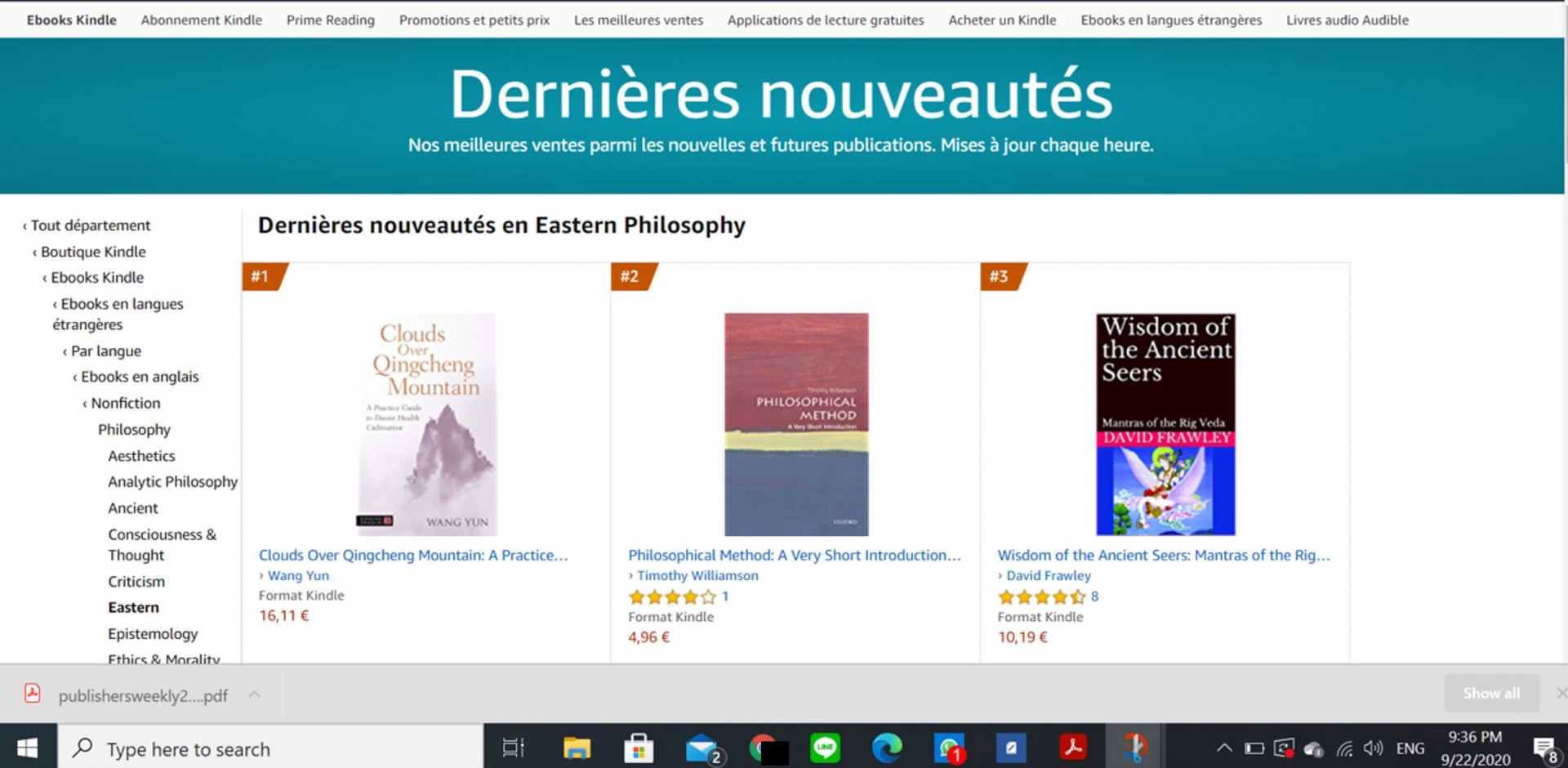Expand the publishersweekly PDF download options chevron

[x=255, y=694]
